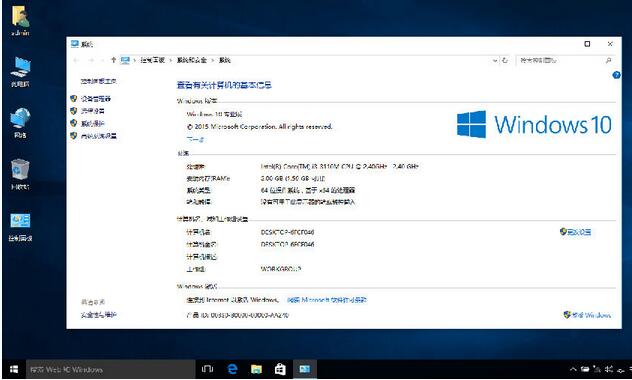This screenshot has width=632, height=380.
Task: Open System protection (系统保护) link
Action: pyautogui.click(x=93, y=123)
